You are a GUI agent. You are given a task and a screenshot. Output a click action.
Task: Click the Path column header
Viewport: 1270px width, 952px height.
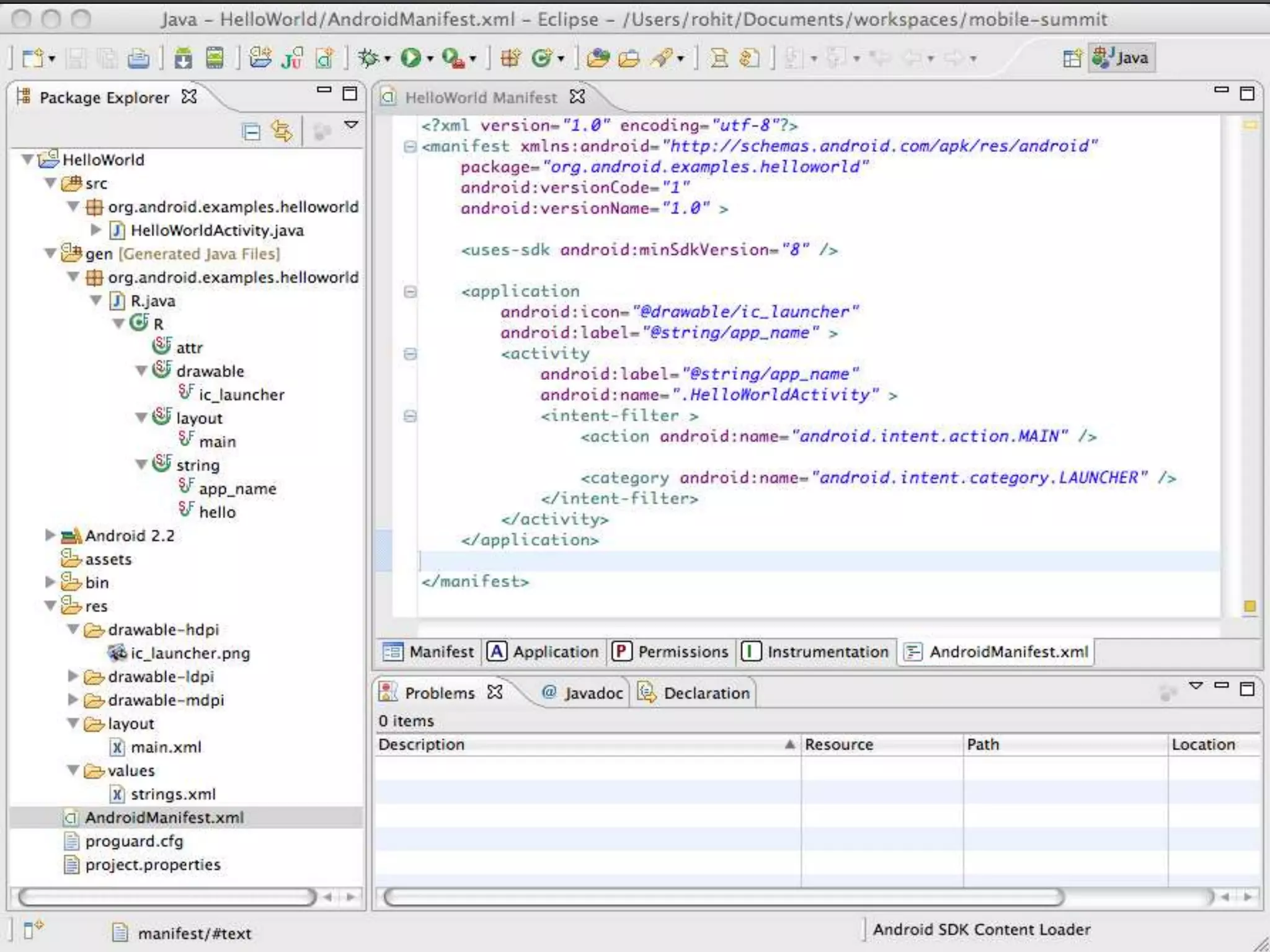1066,744
